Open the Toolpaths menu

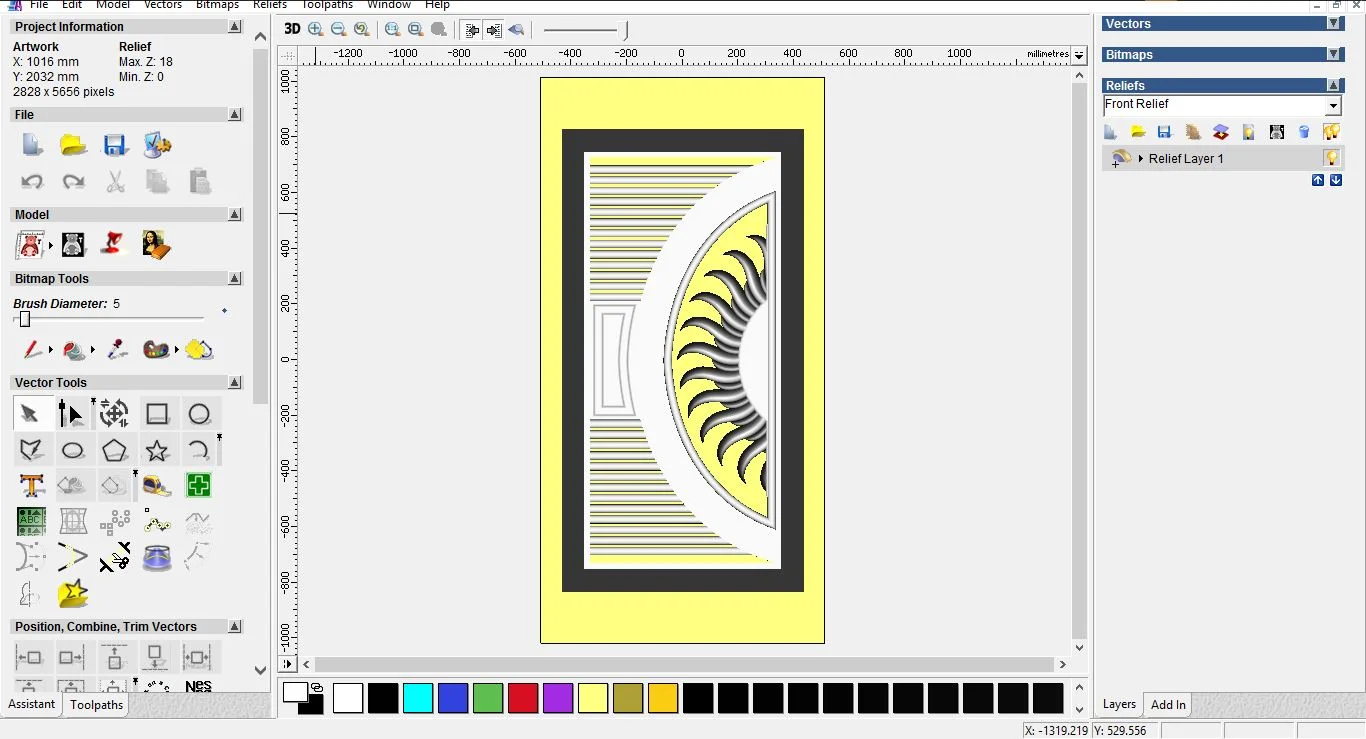click(327, 5)
